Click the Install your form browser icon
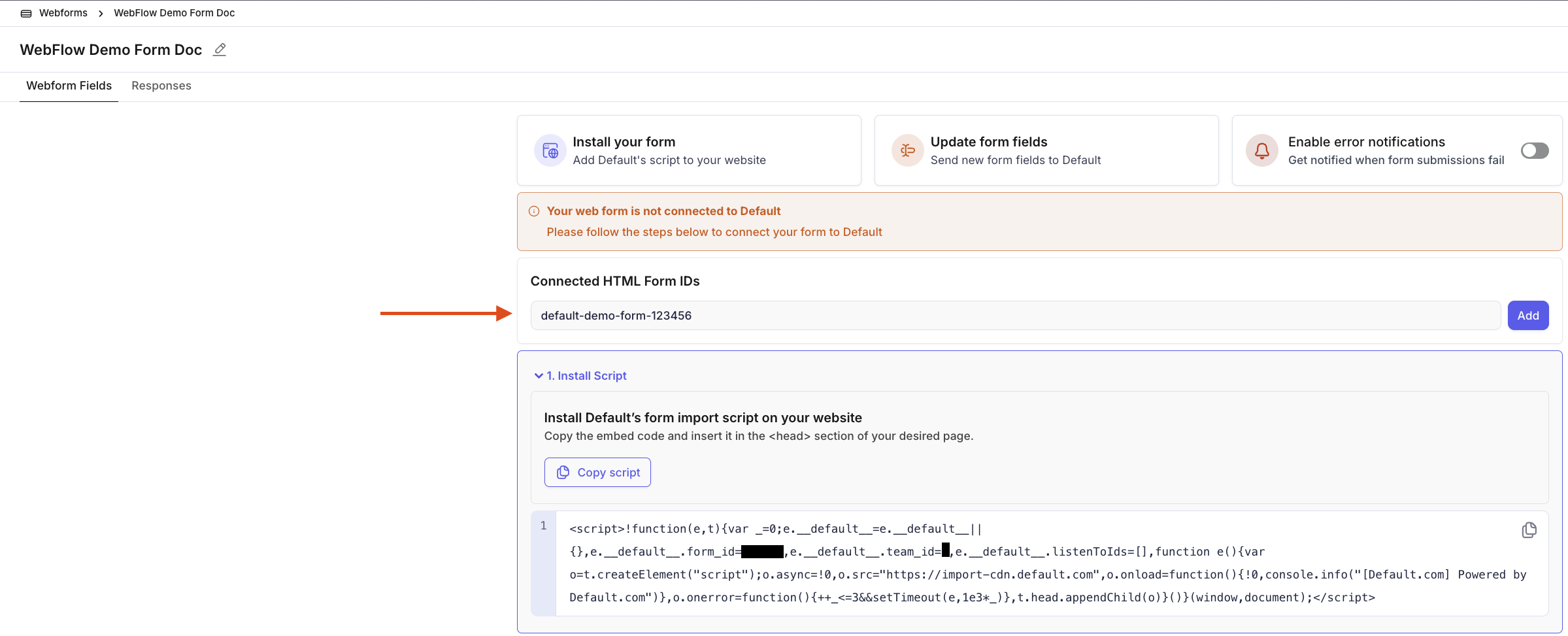The width and height of the screenshot is (1568, 636). (550, 151)
